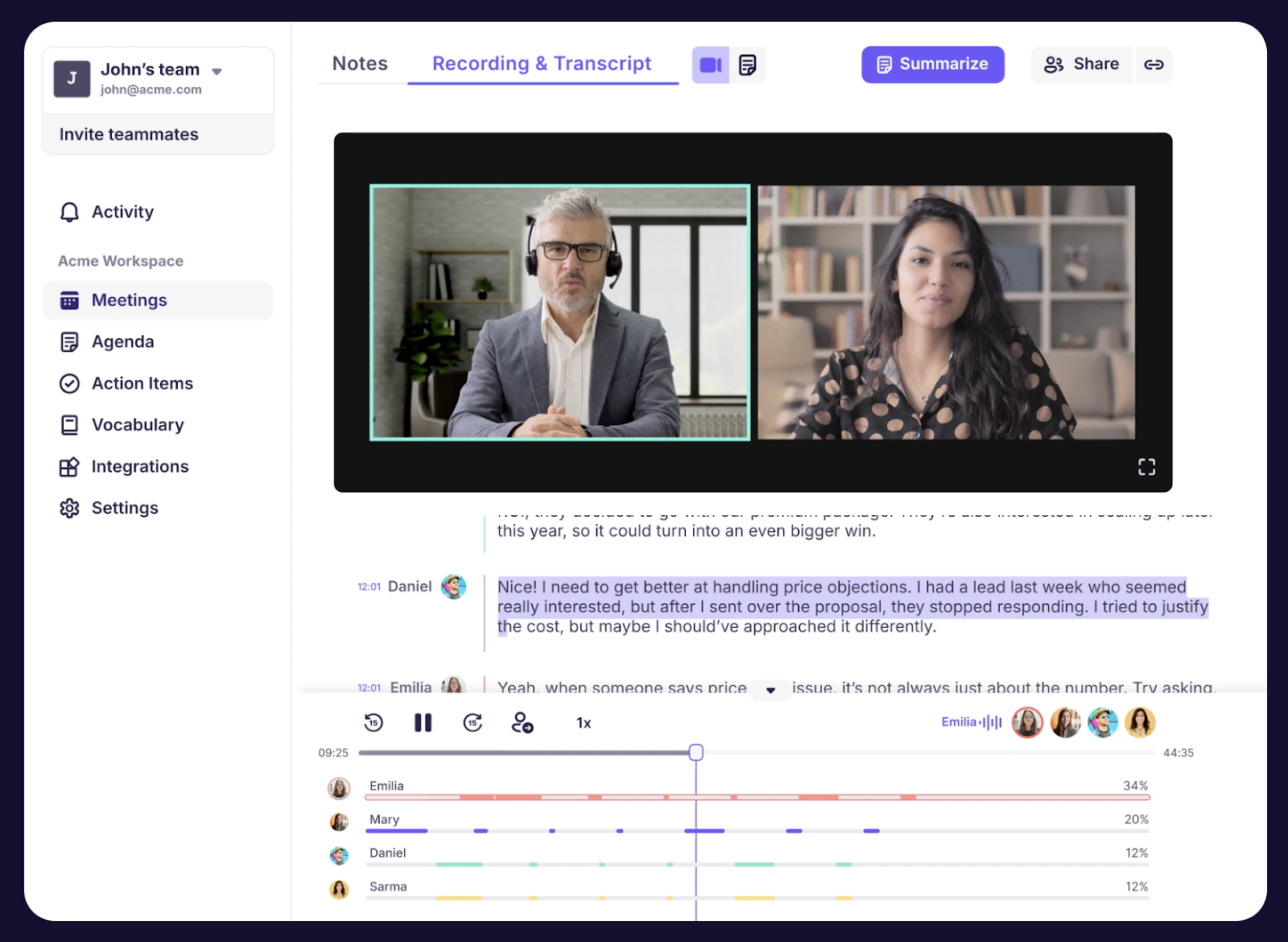Click the 44:35 total duration label
1288x942 pixels.
click(x=1179, y=753)
